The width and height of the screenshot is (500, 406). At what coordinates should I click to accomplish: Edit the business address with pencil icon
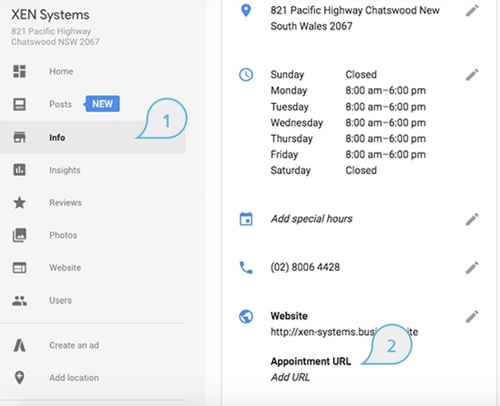472,11
